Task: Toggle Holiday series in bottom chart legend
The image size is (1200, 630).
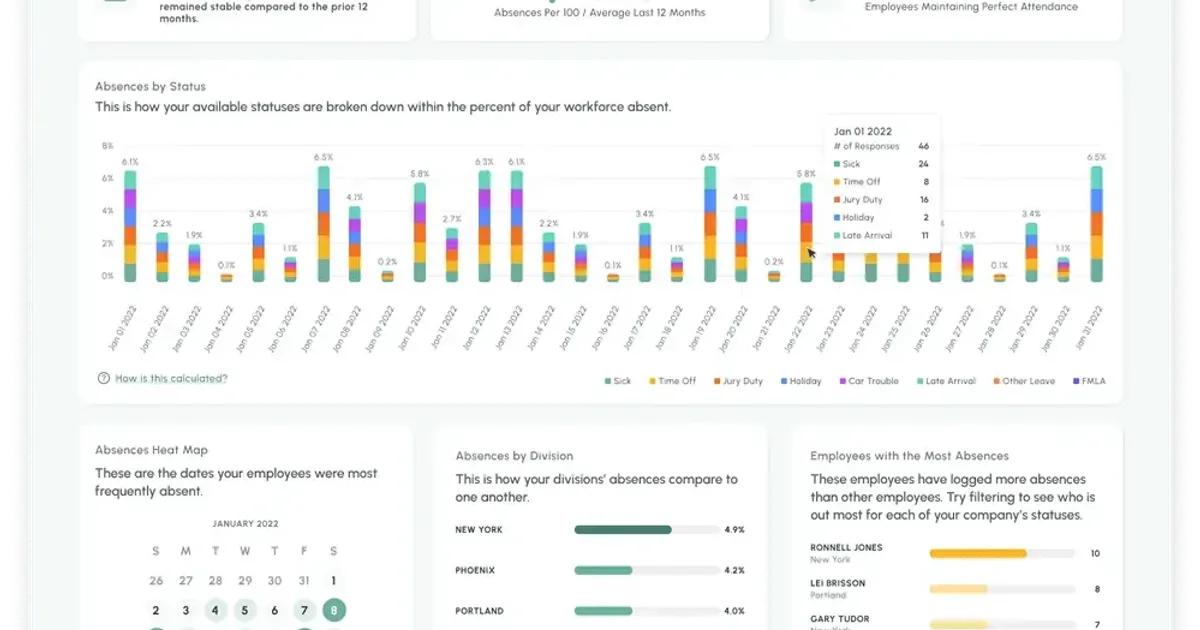Action: coord(800,381)
